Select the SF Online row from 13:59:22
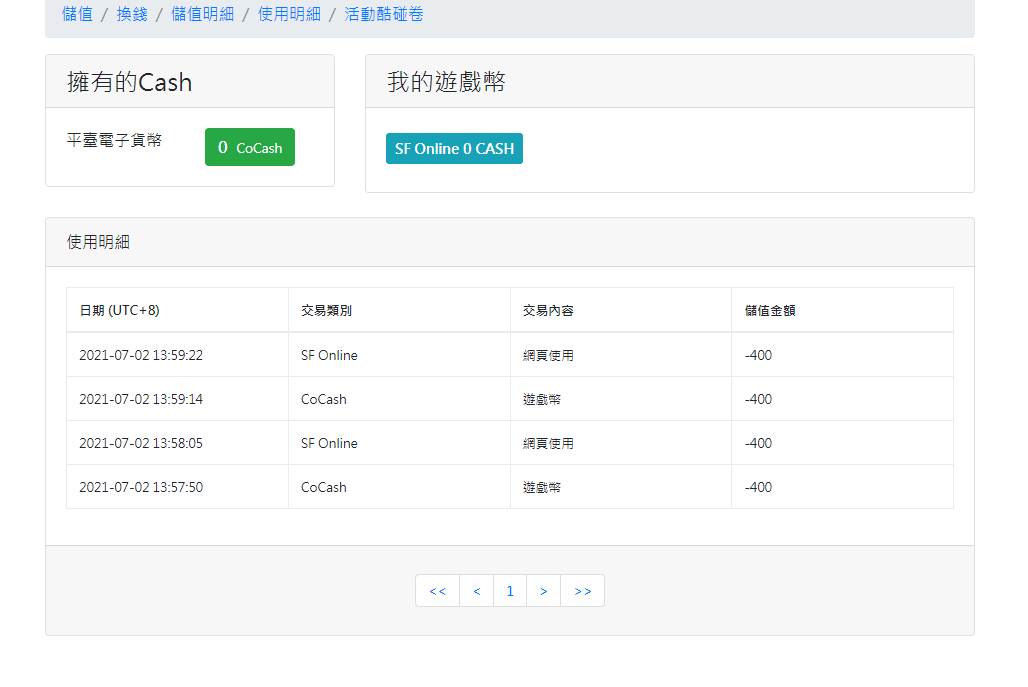The width and height of the screenshot is (1028, 687). click(400, 354)
